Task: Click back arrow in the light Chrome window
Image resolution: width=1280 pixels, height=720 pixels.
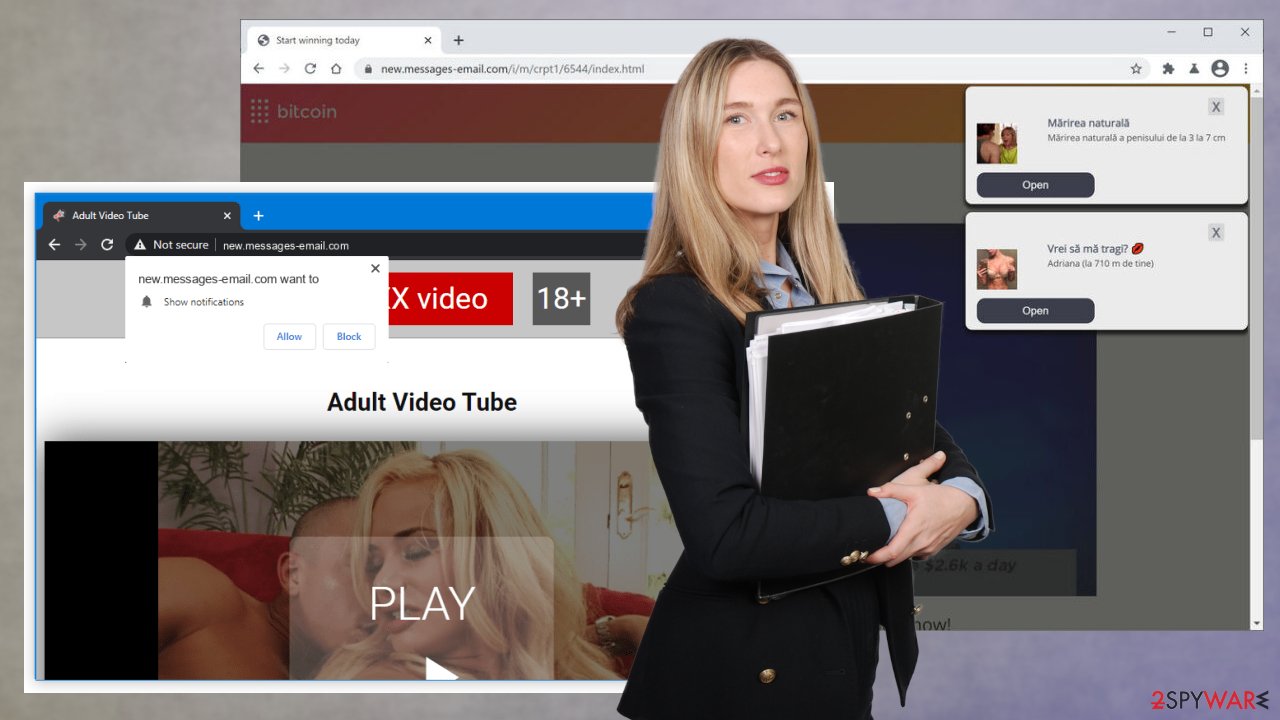Action: (x=258, y=69)
